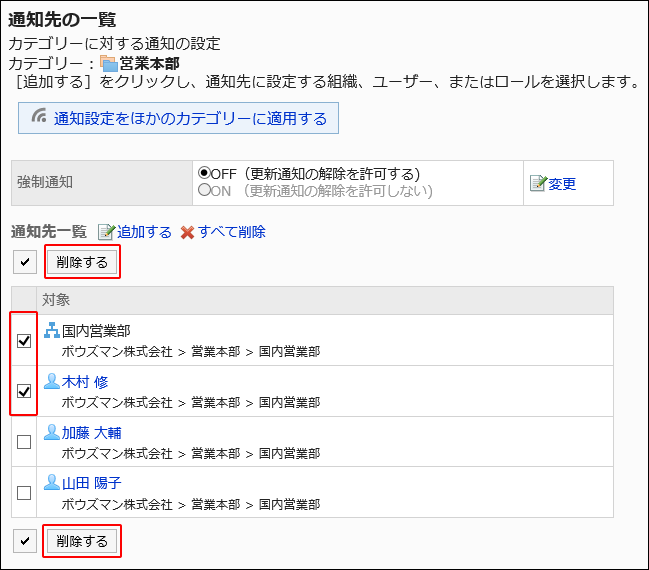This screenshot has height=570, width=649.
Task: Click the 変更 link
Action: pos(562,184)
